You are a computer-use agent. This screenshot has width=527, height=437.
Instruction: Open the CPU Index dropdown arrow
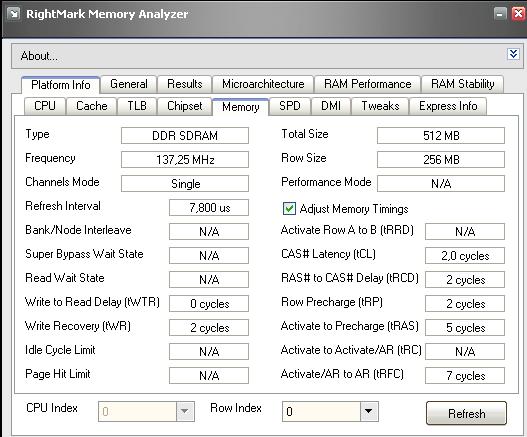point(185,411)
